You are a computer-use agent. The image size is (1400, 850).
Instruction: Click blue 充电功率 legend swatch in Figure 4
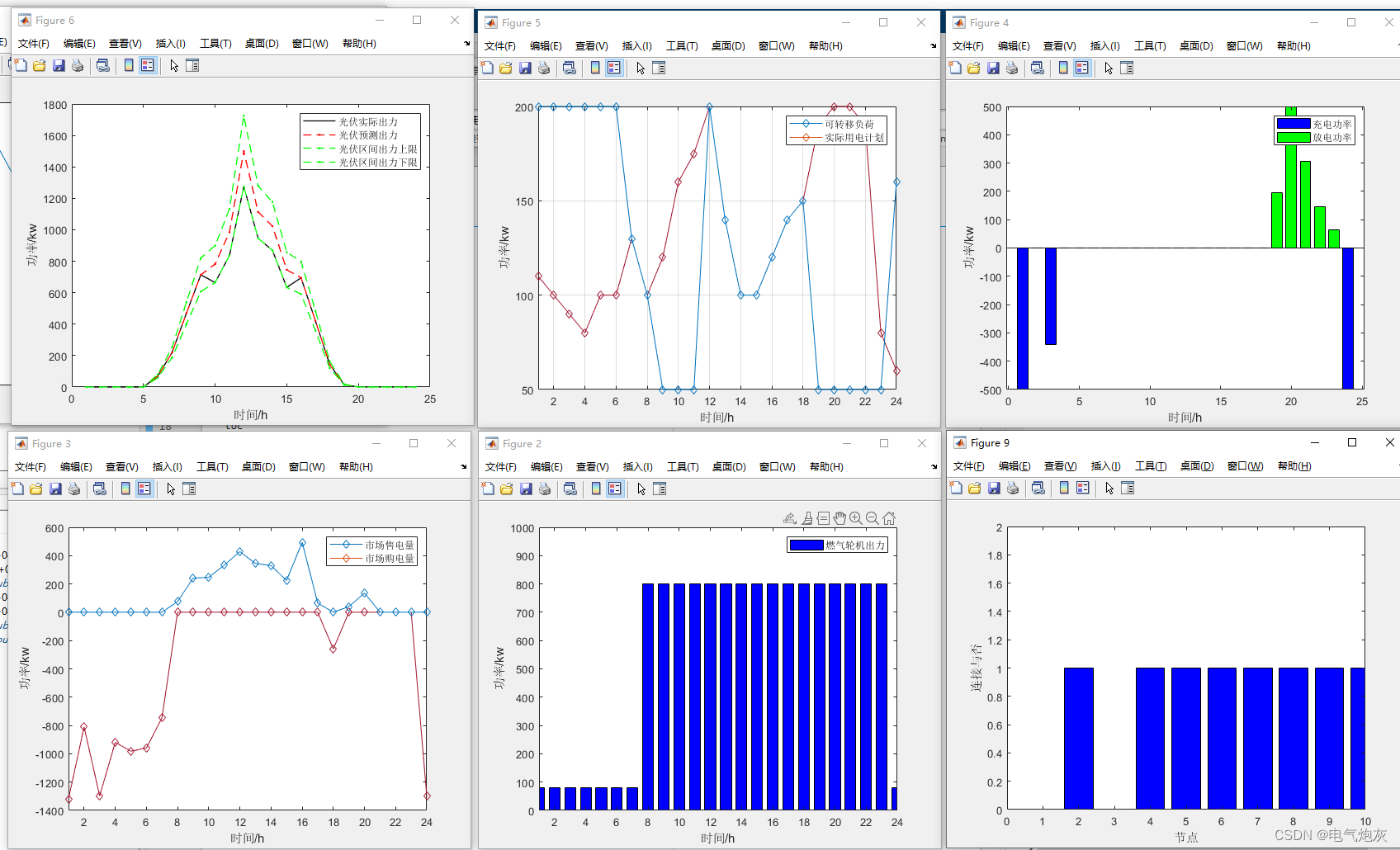point(1294,124)
